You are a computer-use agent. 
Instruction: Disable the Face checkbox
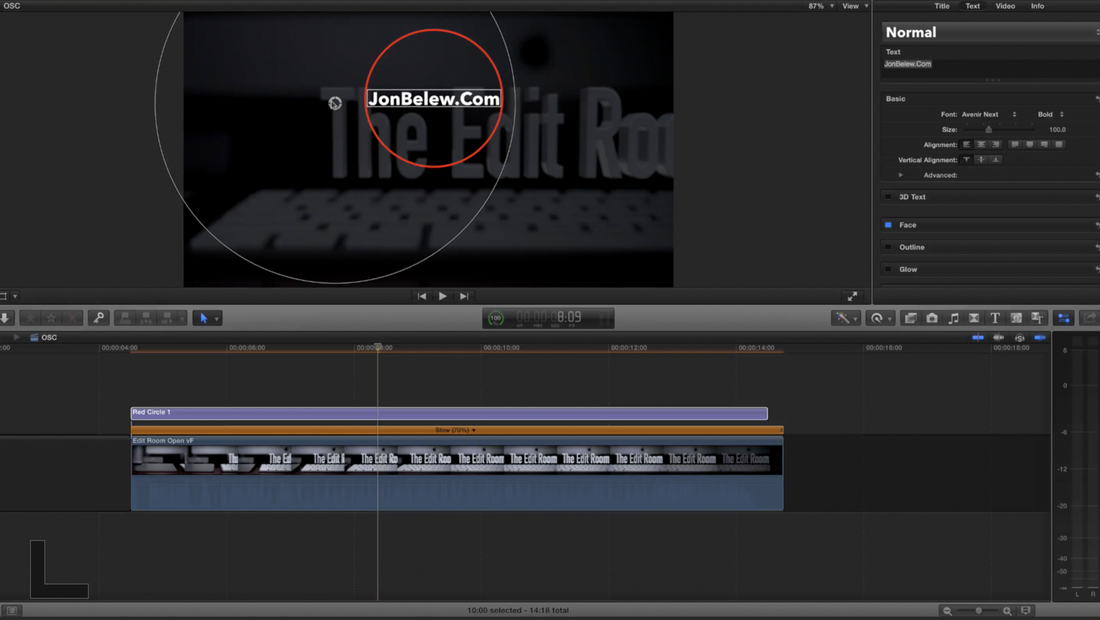(x=886, y=225)
